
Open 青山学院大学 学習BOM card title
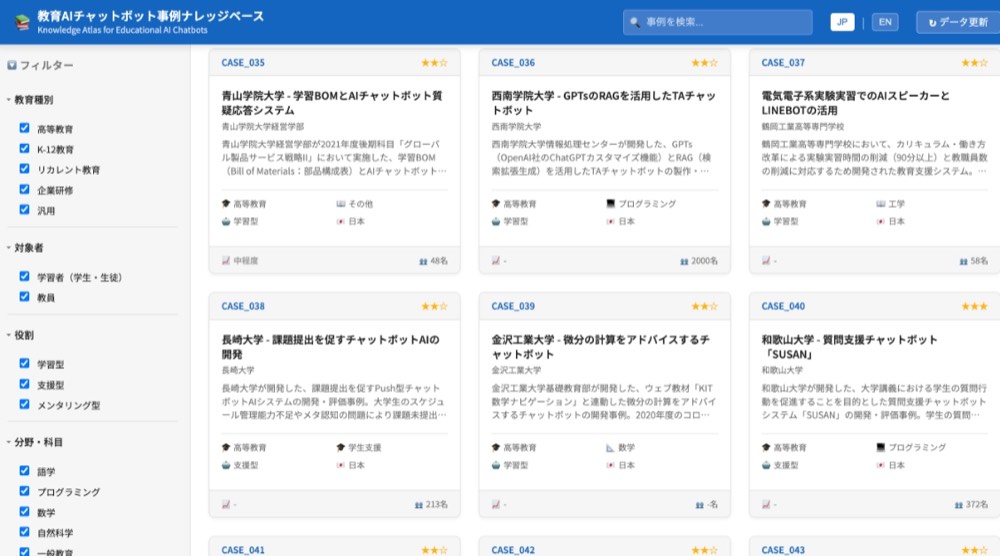[x=332, y=103]
